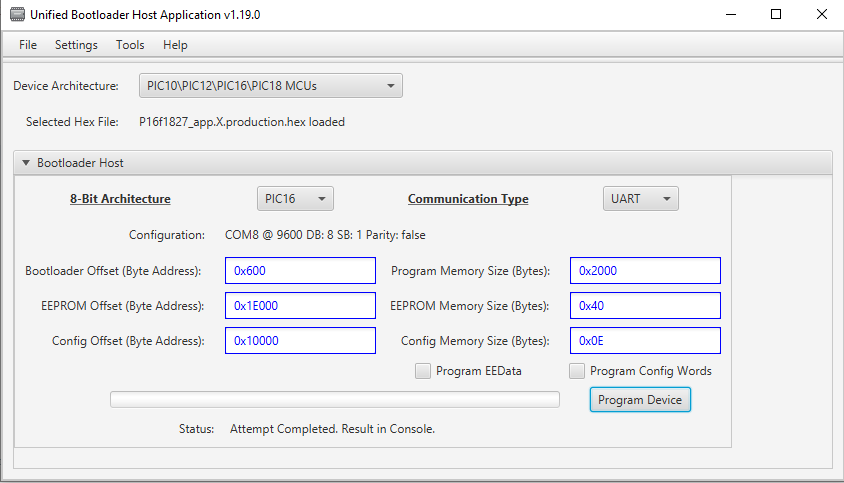Screen dimensions: 844x483
Task: Open the Settings menu
Action: 76,45
